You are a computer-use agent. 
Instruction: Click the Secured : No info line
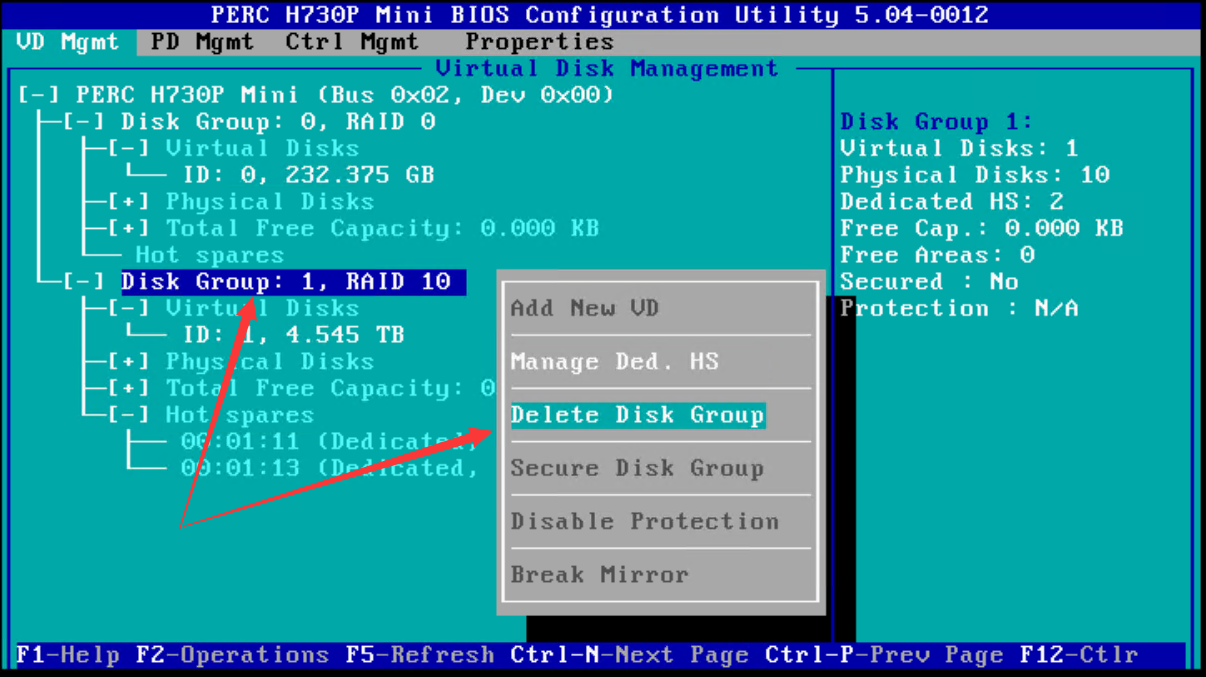pos(929,282)
